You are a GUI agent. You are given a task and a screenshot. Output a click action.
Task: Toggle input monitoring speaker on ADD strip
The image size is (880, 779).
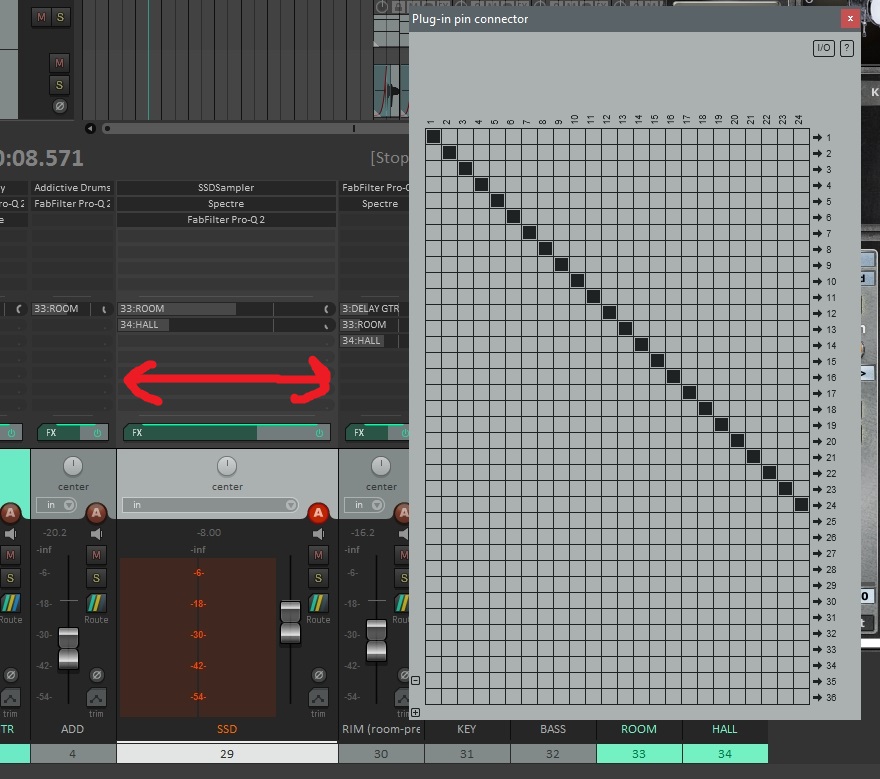(96, 533)
